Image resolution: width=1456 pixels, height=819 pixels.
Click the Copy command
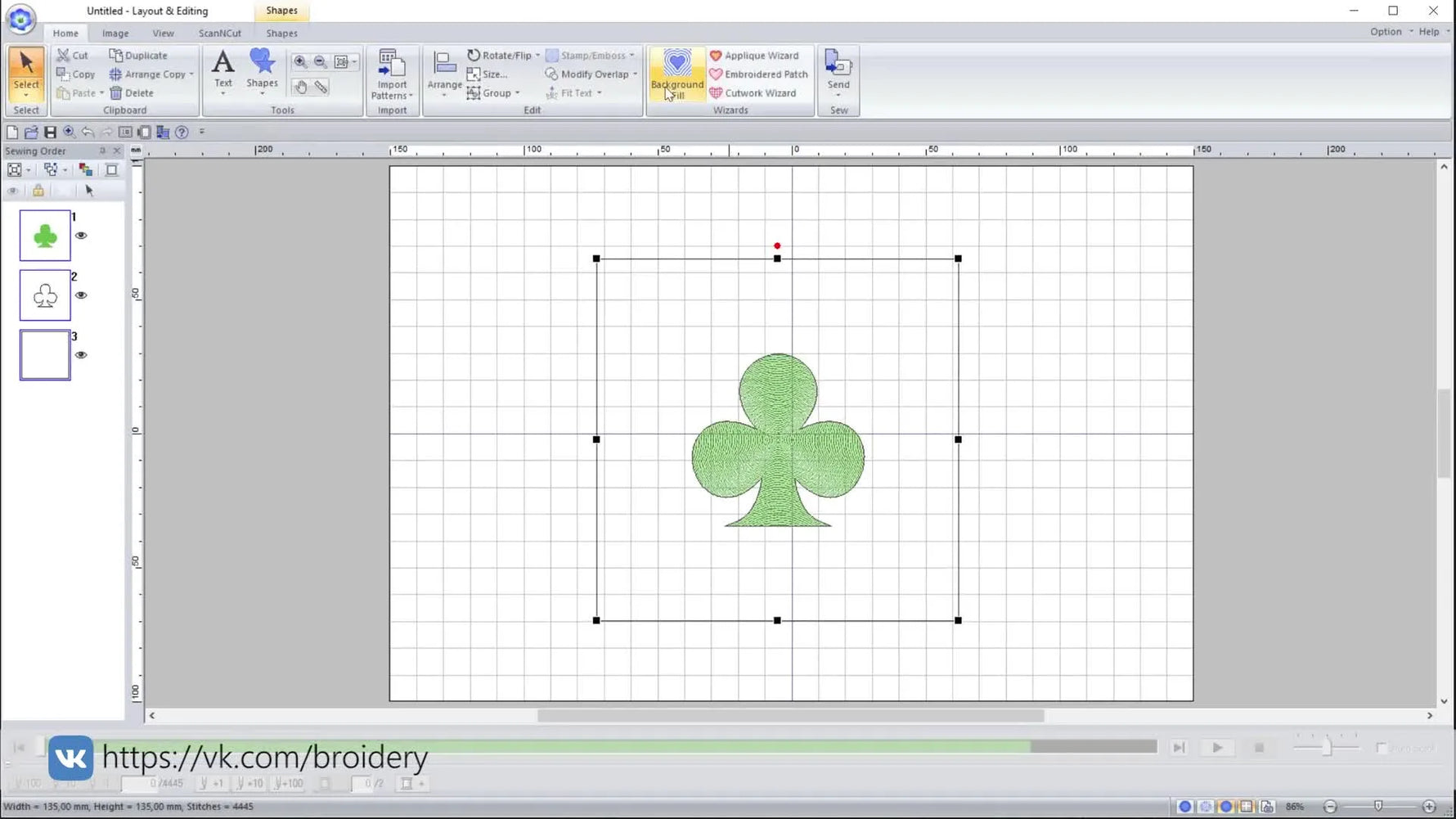click(75, 74)
